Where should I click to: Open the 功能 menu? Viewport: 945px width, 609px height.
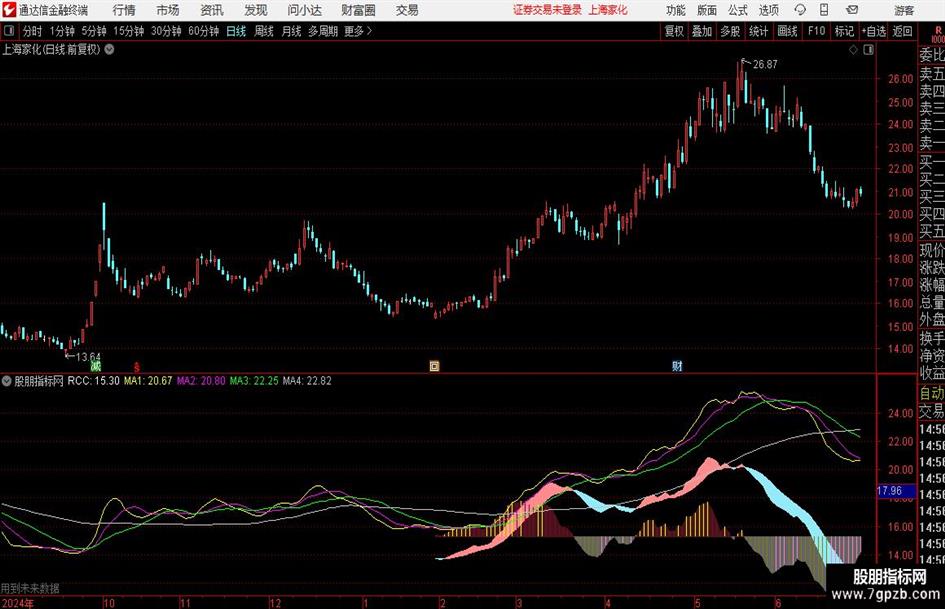click(x=676, y=10)
